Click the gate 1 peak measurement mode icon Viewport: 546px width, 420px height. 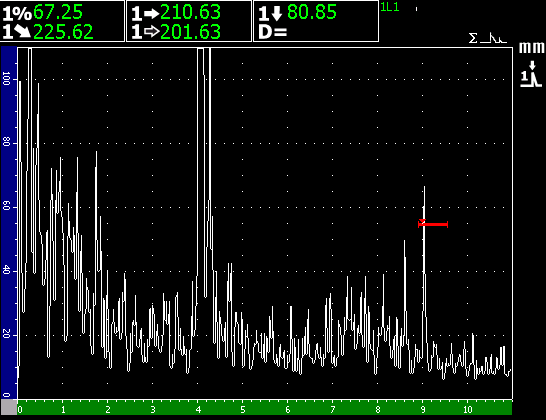click(x=531, y=74)
